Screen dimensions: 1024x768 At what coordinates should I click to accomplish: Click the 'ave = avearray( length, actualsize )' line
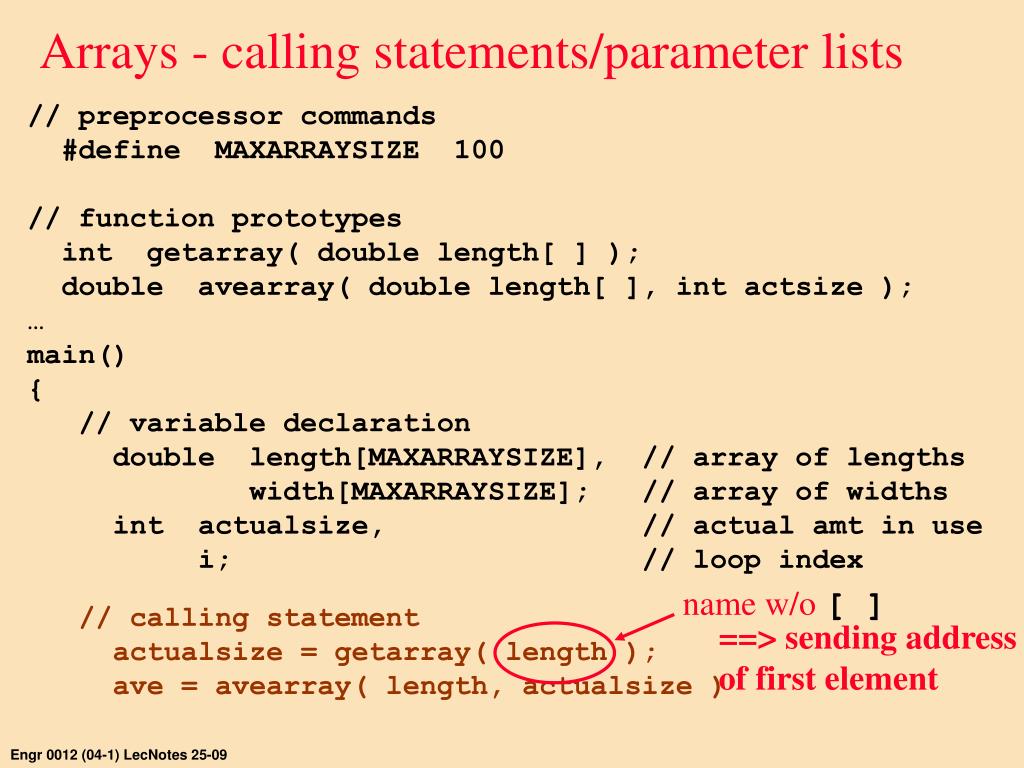point(417,686)
